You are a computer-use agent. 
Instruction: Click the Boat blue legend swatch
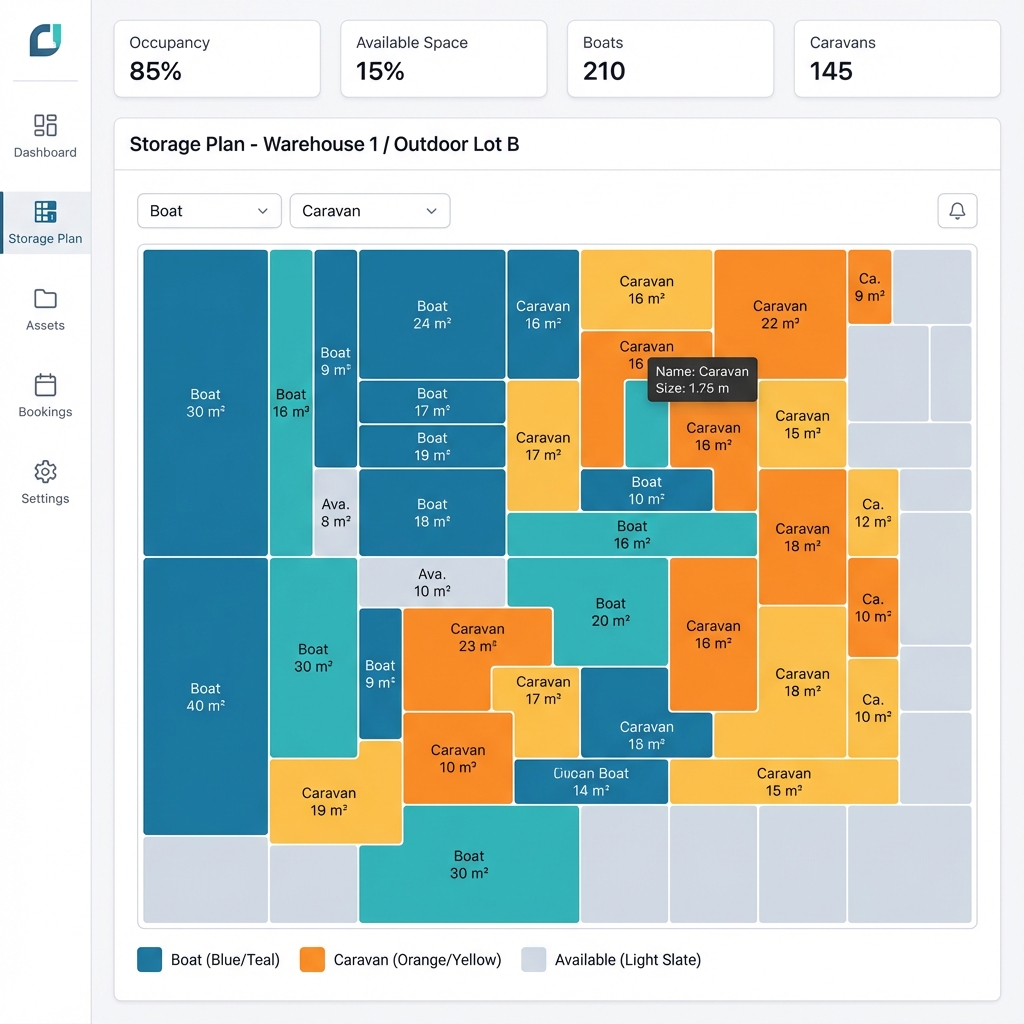(x=150, y=960)
